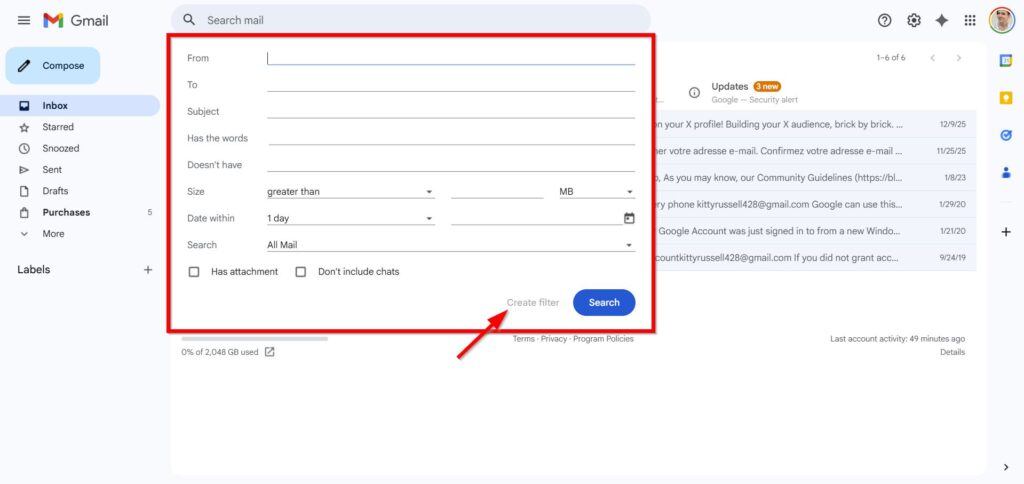Open the Settings gear icon

914,21
